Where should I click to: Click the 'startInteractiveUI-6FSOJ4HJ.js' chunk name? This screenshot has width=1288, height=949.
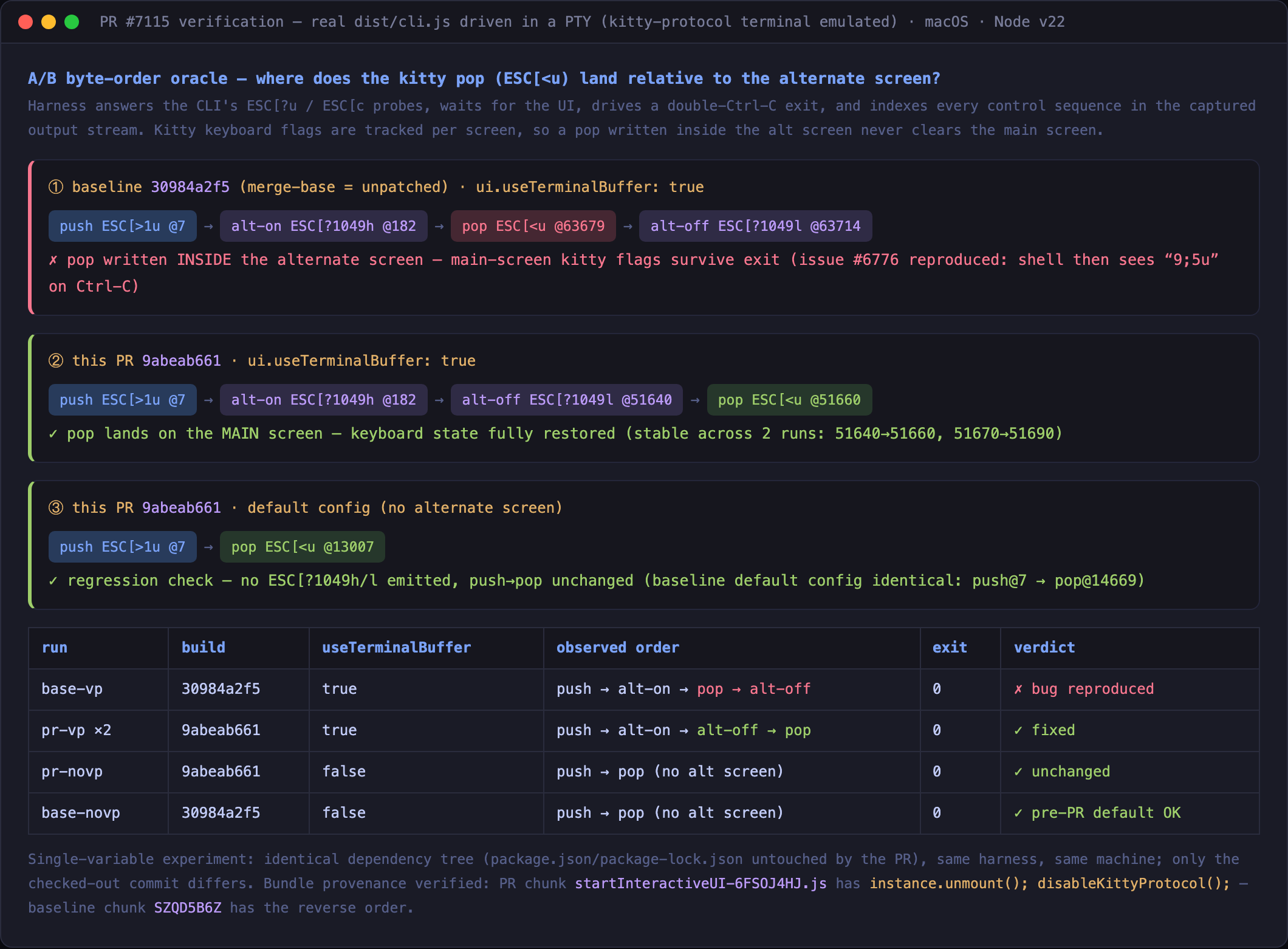click(701, 883)
